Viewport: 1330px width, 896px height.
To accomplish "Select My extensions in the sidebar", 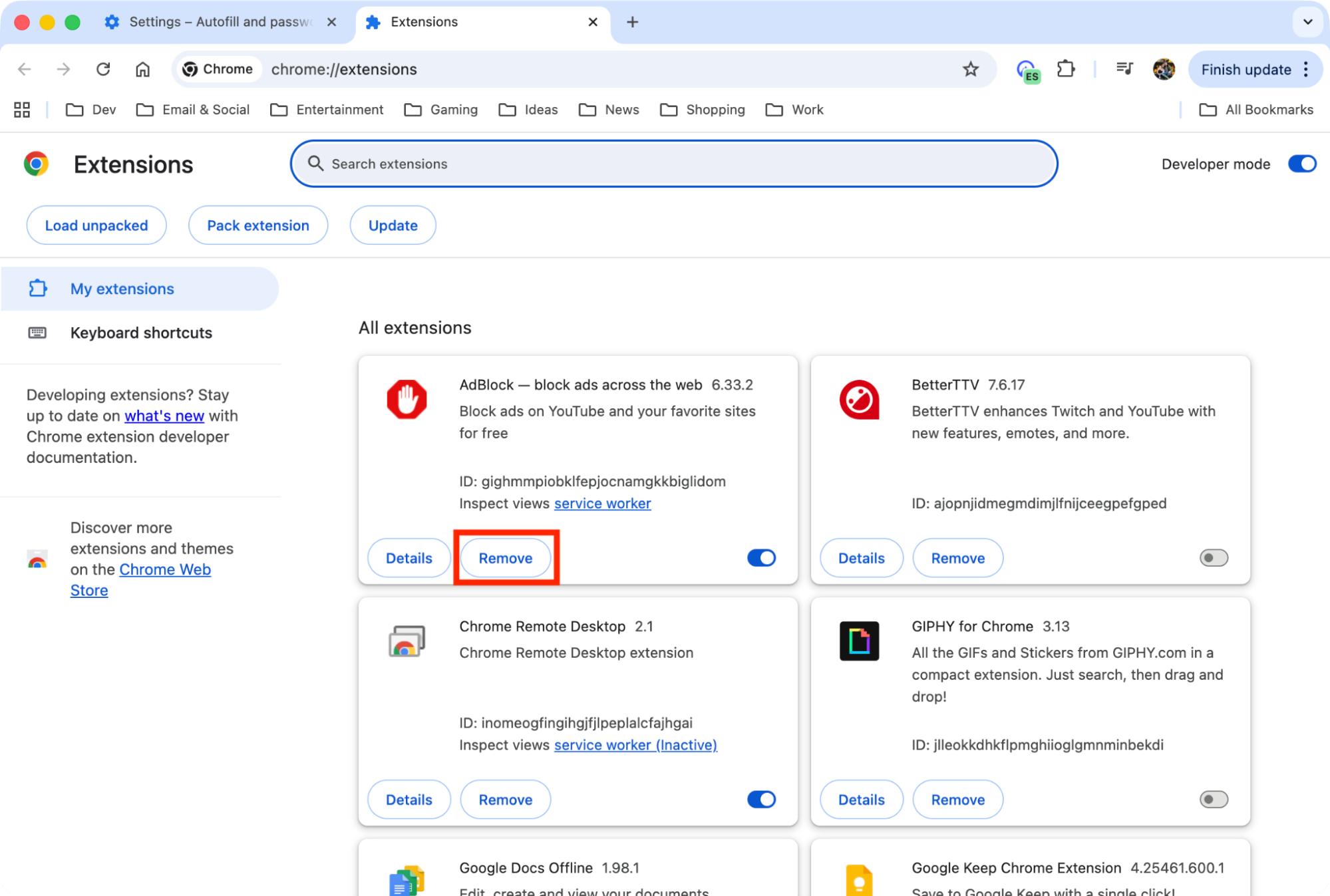I will [122, 289].
